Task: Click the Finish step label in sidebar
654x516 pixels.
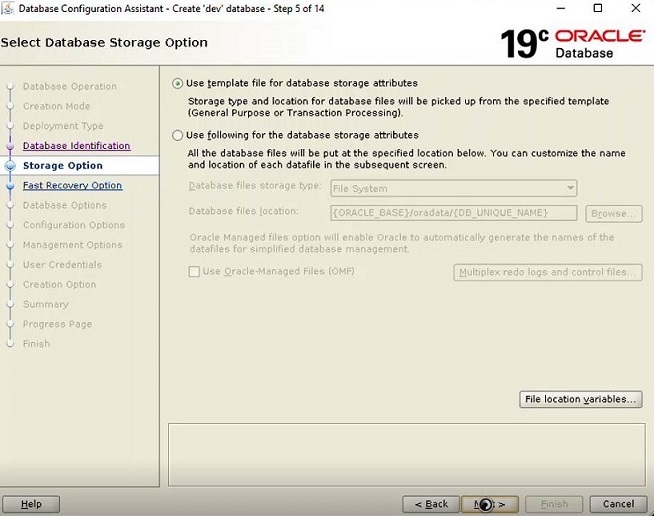Action: [36, 344]
